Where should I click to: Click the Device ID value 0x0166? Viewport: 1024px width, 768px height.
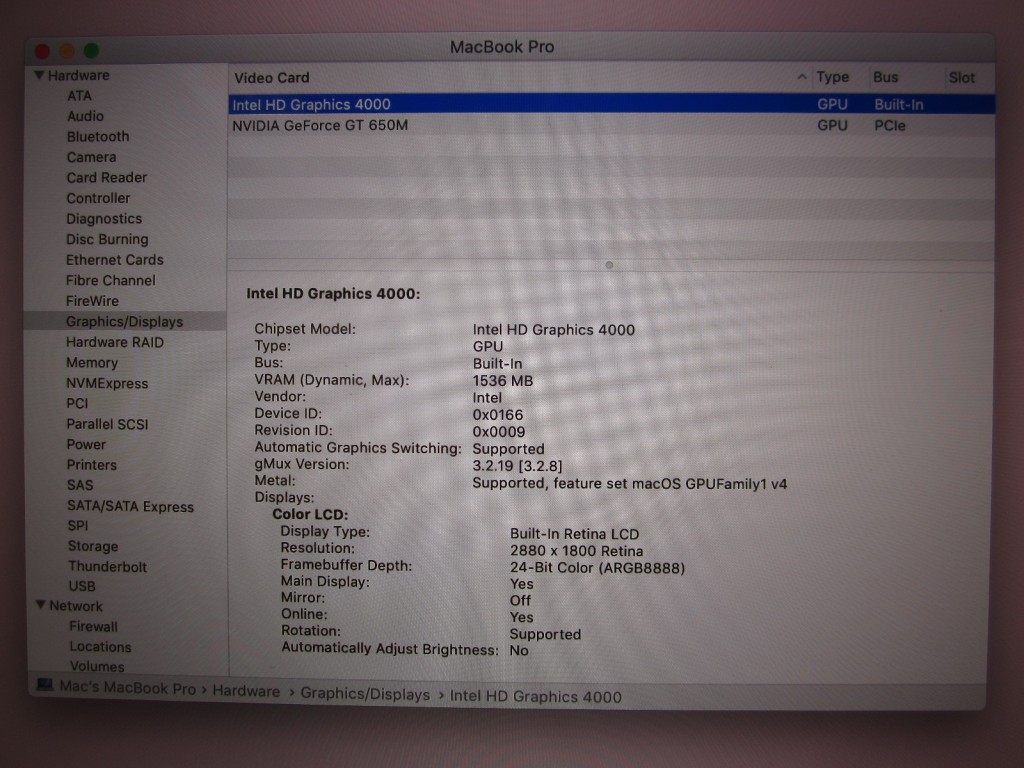(x=498, y=415)
